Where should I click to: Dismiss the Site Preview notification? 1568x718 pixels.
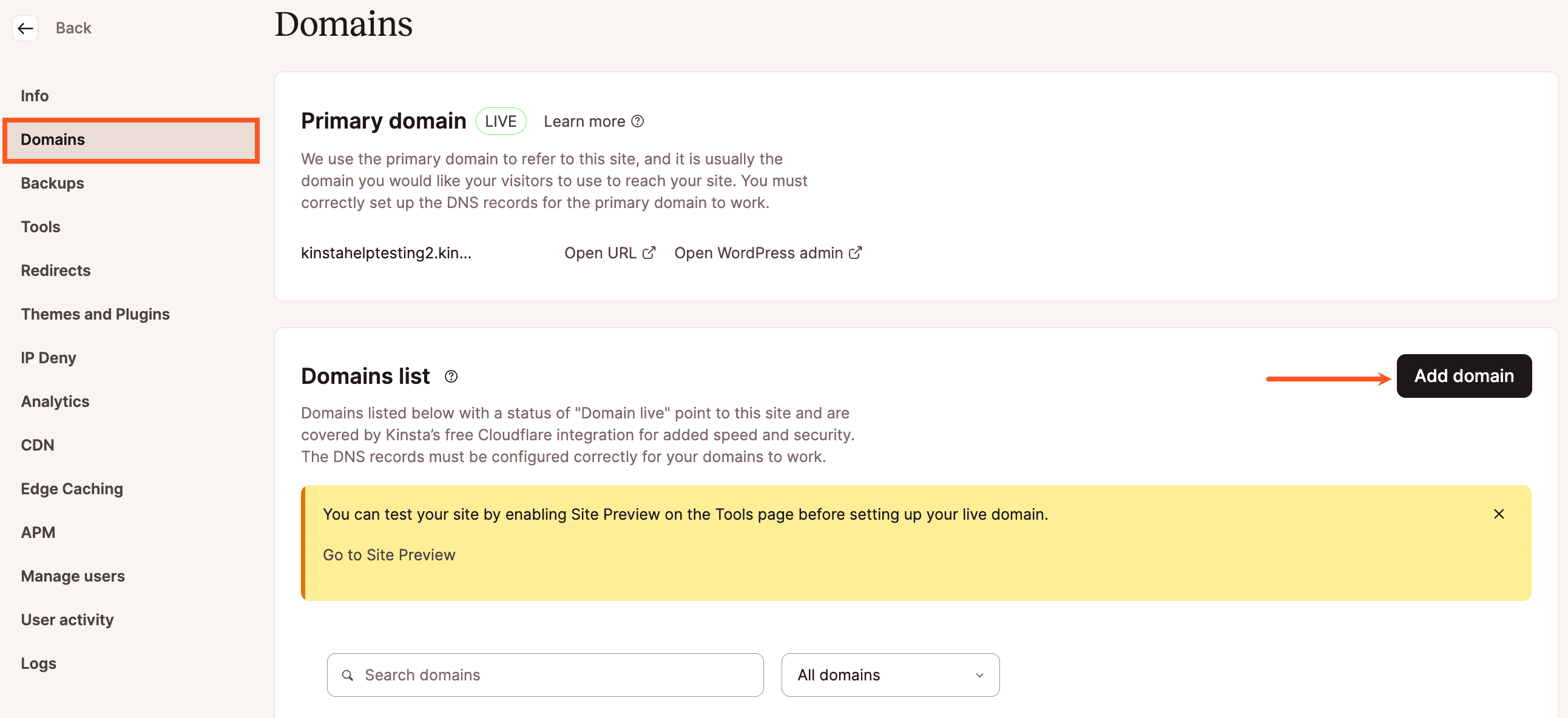[1499, 514]
